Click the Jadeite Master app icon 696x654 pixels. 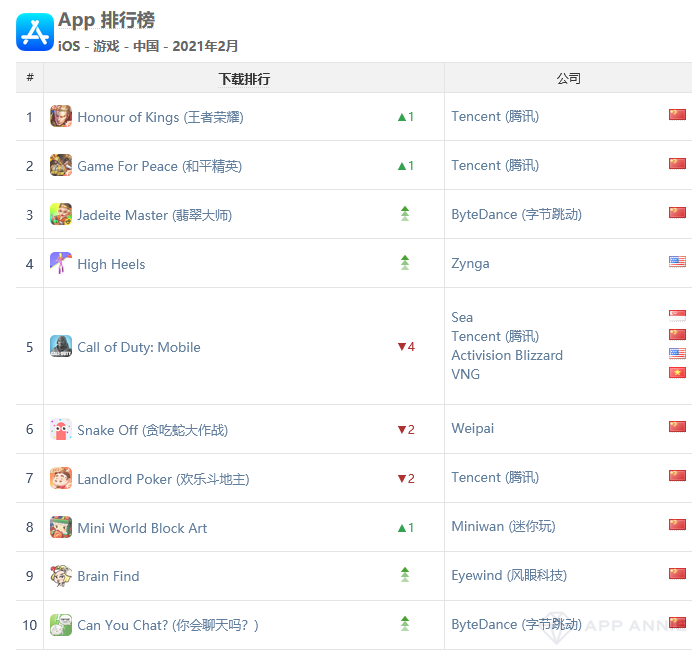point(61,215)
